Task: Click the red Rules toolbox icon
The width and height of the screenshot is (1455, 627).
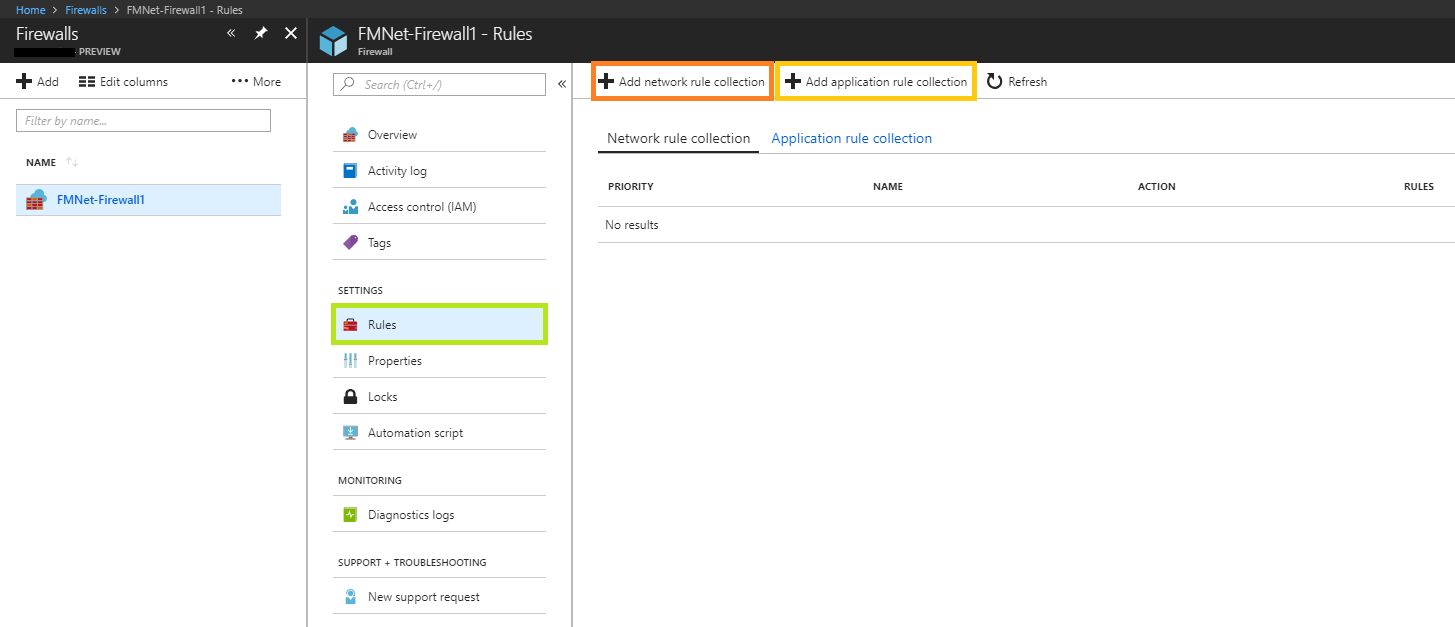Action: click(x=350, y=325)
